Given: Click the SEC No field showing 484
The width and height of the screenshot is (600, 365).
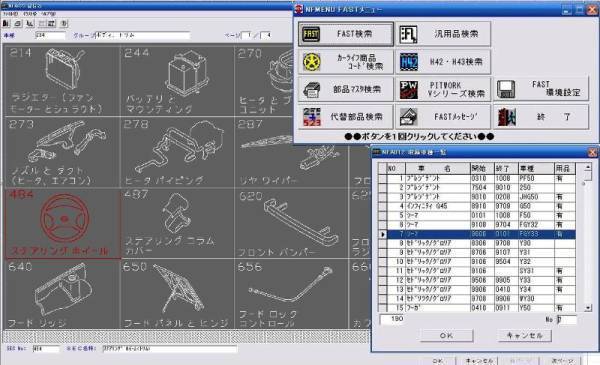Looking at the screenshot, I should point(46,349).
